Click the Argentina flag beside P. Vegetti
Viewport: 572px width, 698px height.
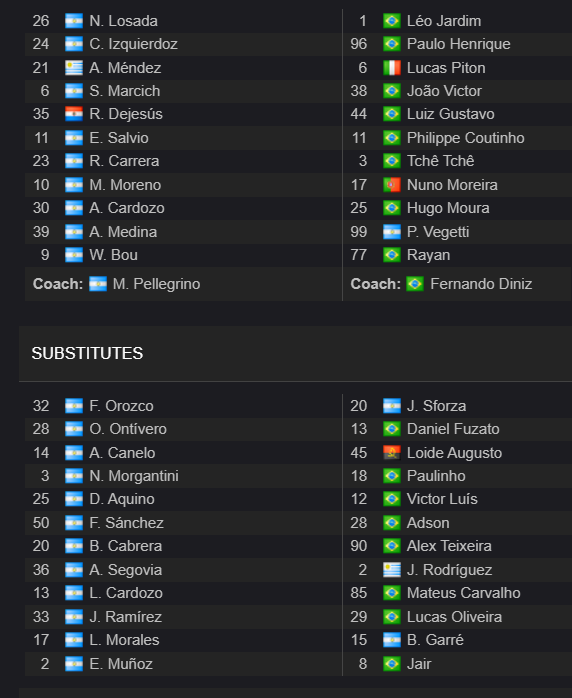pos(392,232)
